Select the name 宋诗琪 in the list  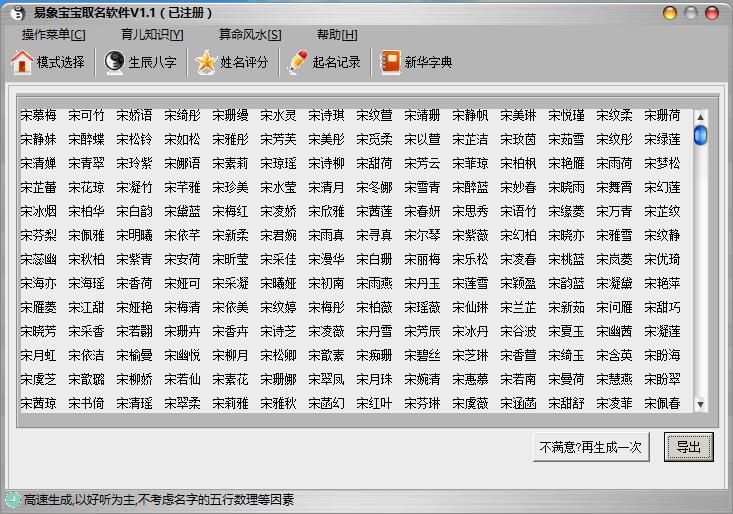tap(326, 116)
